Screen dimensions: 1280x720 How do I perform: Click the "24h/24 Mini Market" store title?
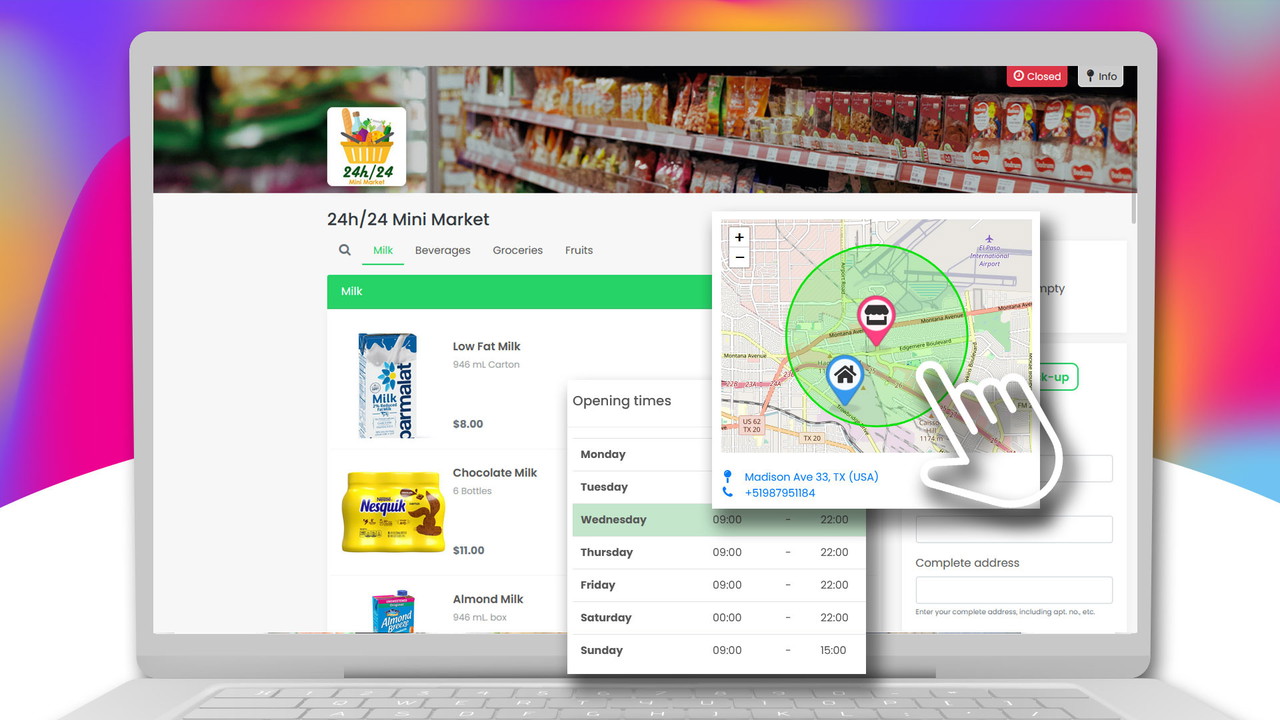(408, 219)
